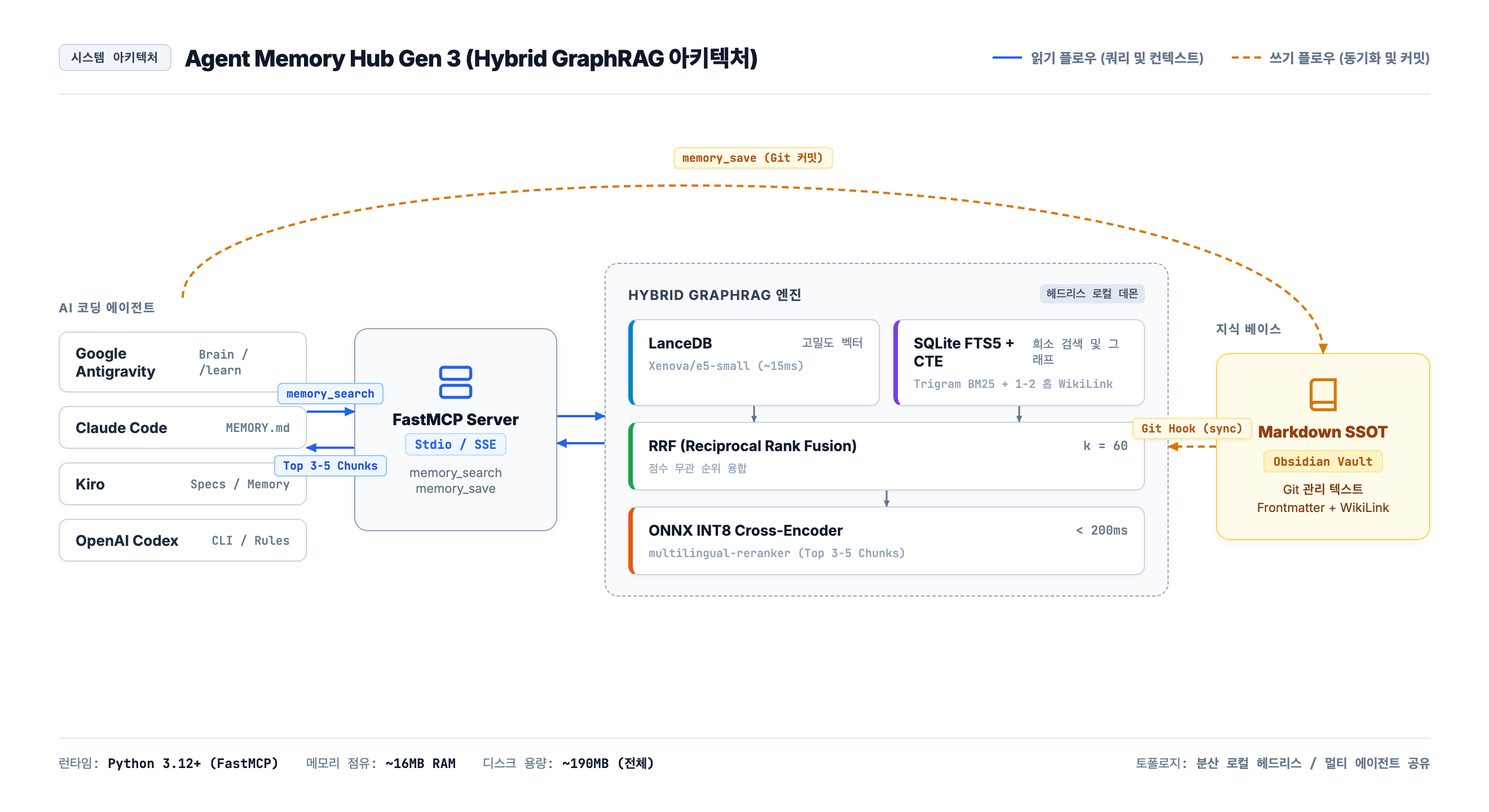This screenshot has width=1489, height=812.
Task: Click the 읽기 플로우 legend entry
Action: (1098, 58)
